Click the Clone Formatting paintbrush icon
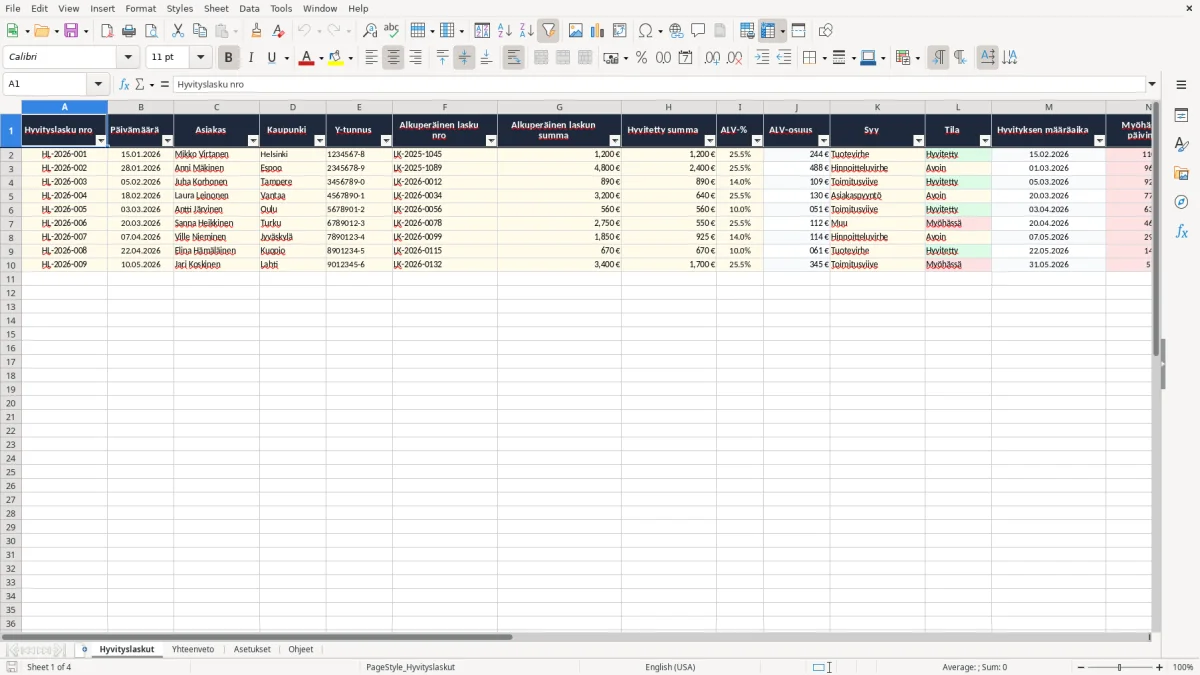 point(256,31)
